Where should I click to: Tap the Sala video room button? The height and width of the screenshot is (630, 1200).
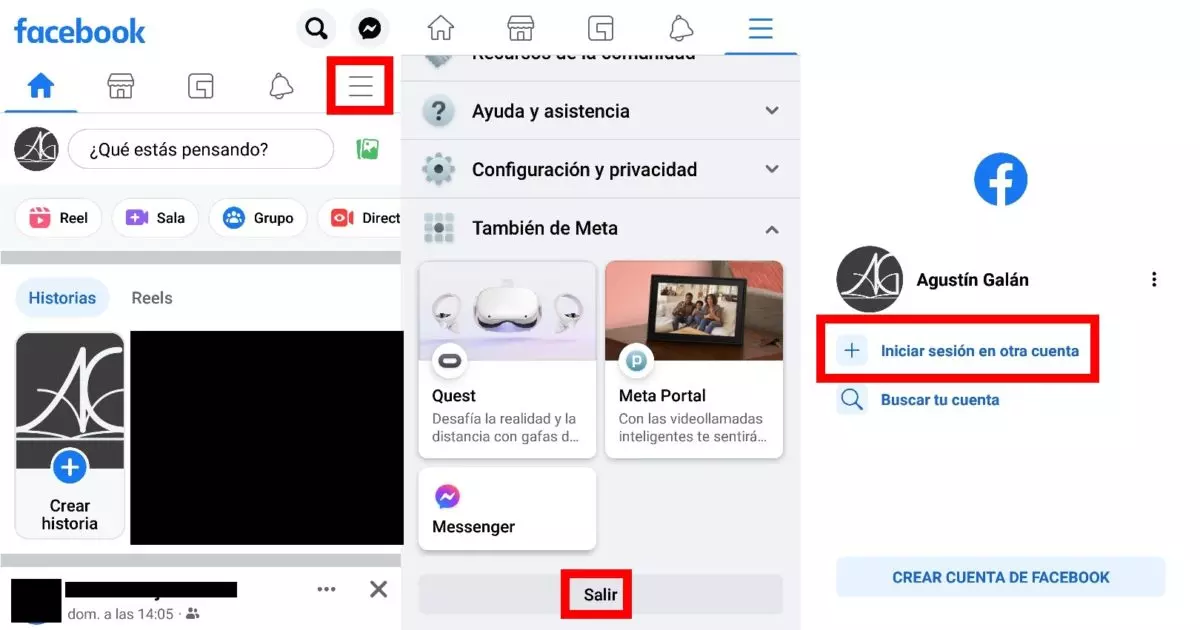point(155,218)
